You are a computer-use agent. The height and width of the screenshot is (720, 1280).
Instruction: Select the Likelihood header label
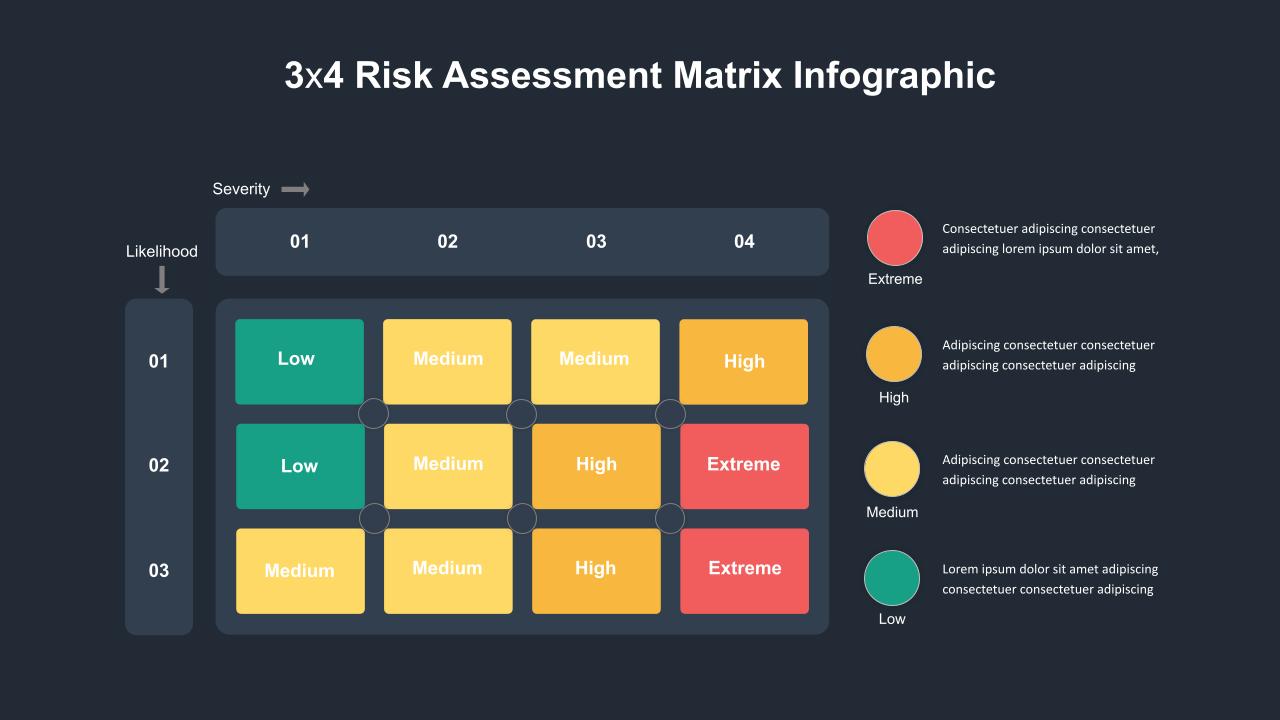161,251
